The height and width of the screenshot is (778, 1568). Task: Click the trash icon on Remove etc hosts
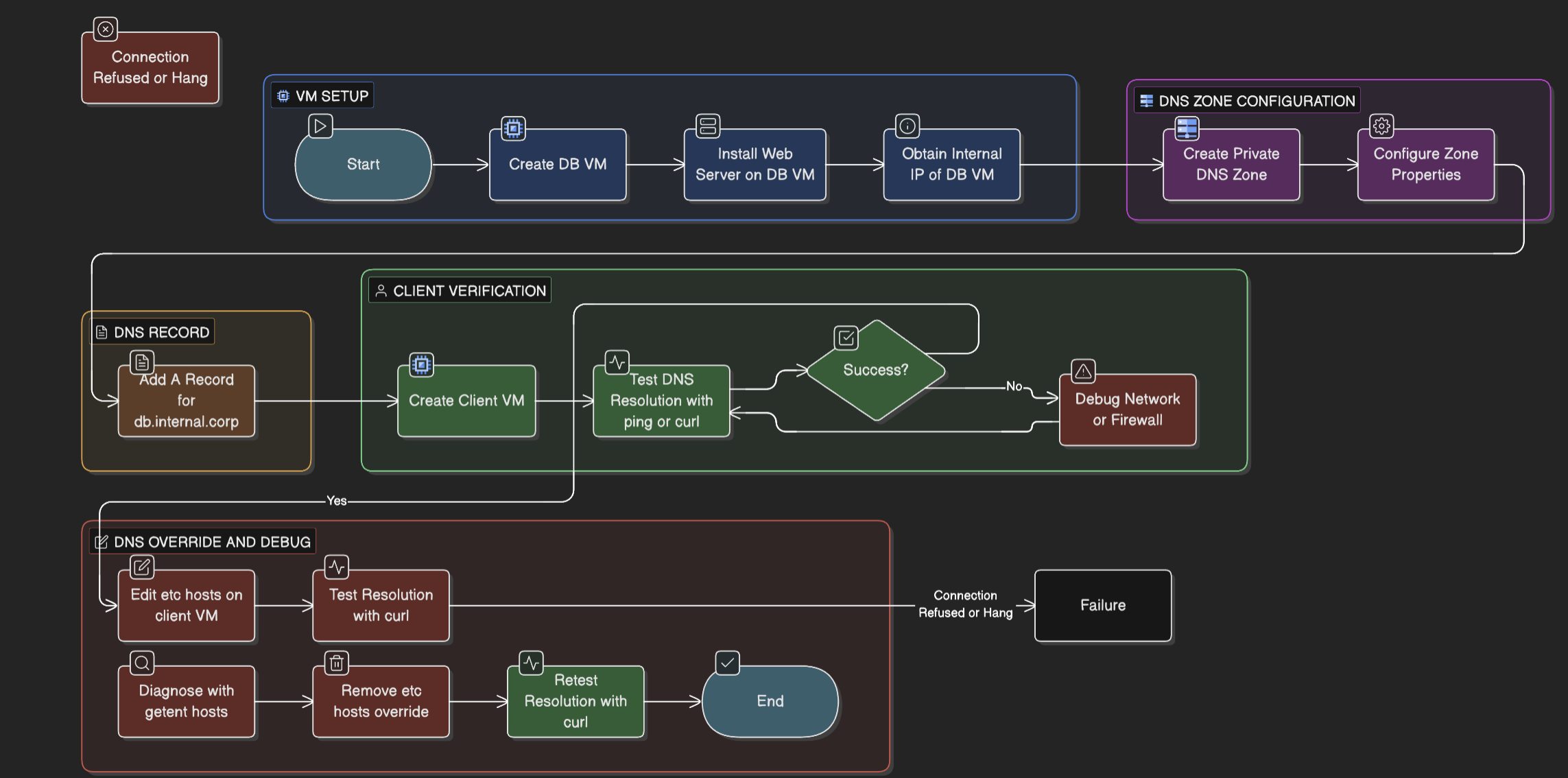336,663
